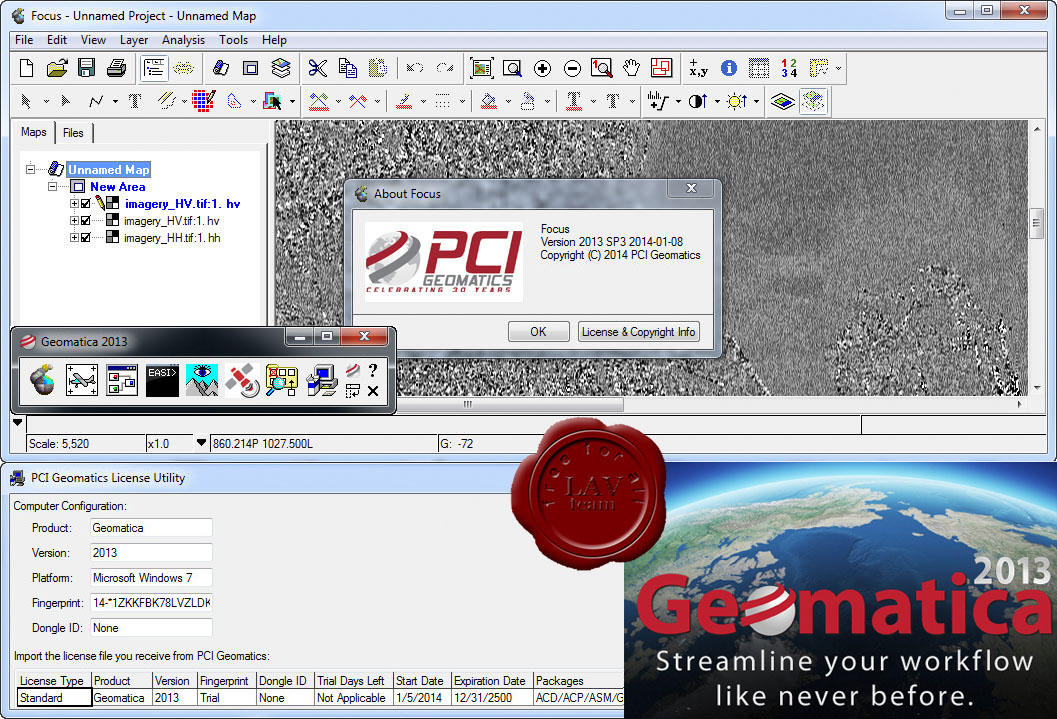
Task: Open Focus from the Geomatica 2013 toolbar
Action: click(x=42, y=380)
